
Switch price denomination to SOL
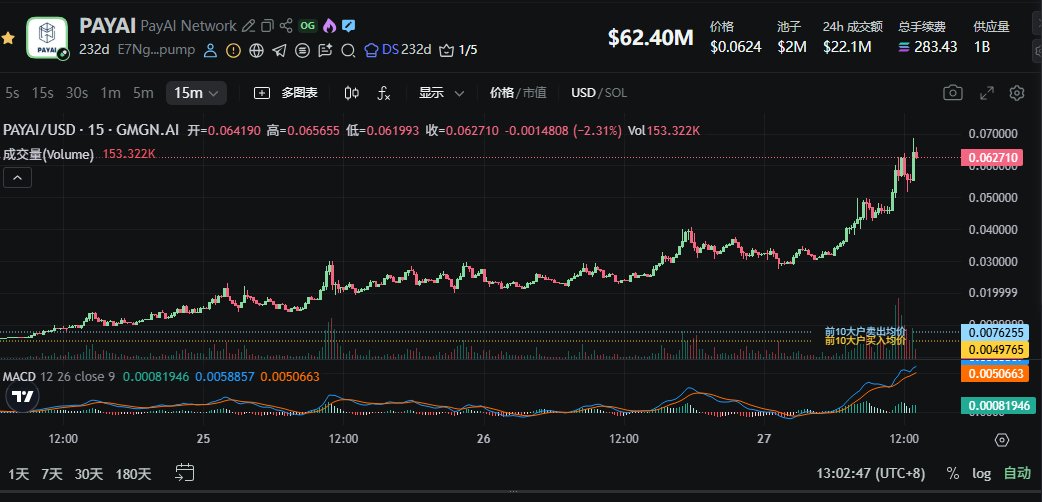[x=616, y=93]
